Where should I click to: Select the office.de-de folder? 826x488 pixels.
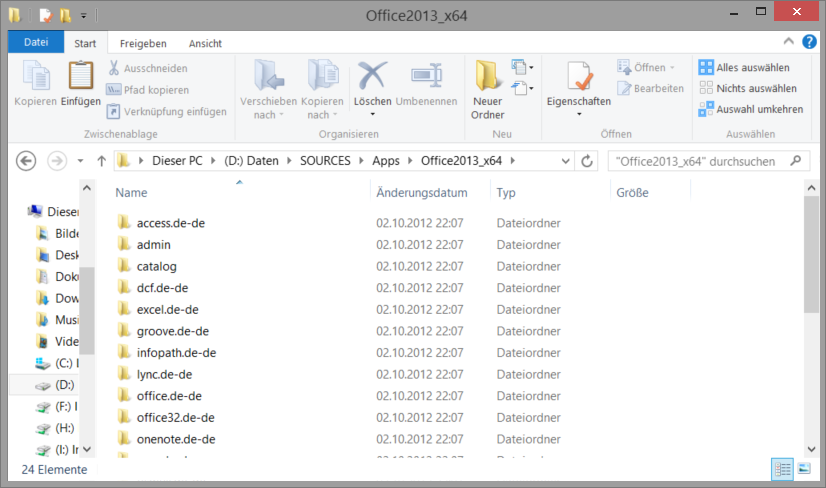click(169, 396)
